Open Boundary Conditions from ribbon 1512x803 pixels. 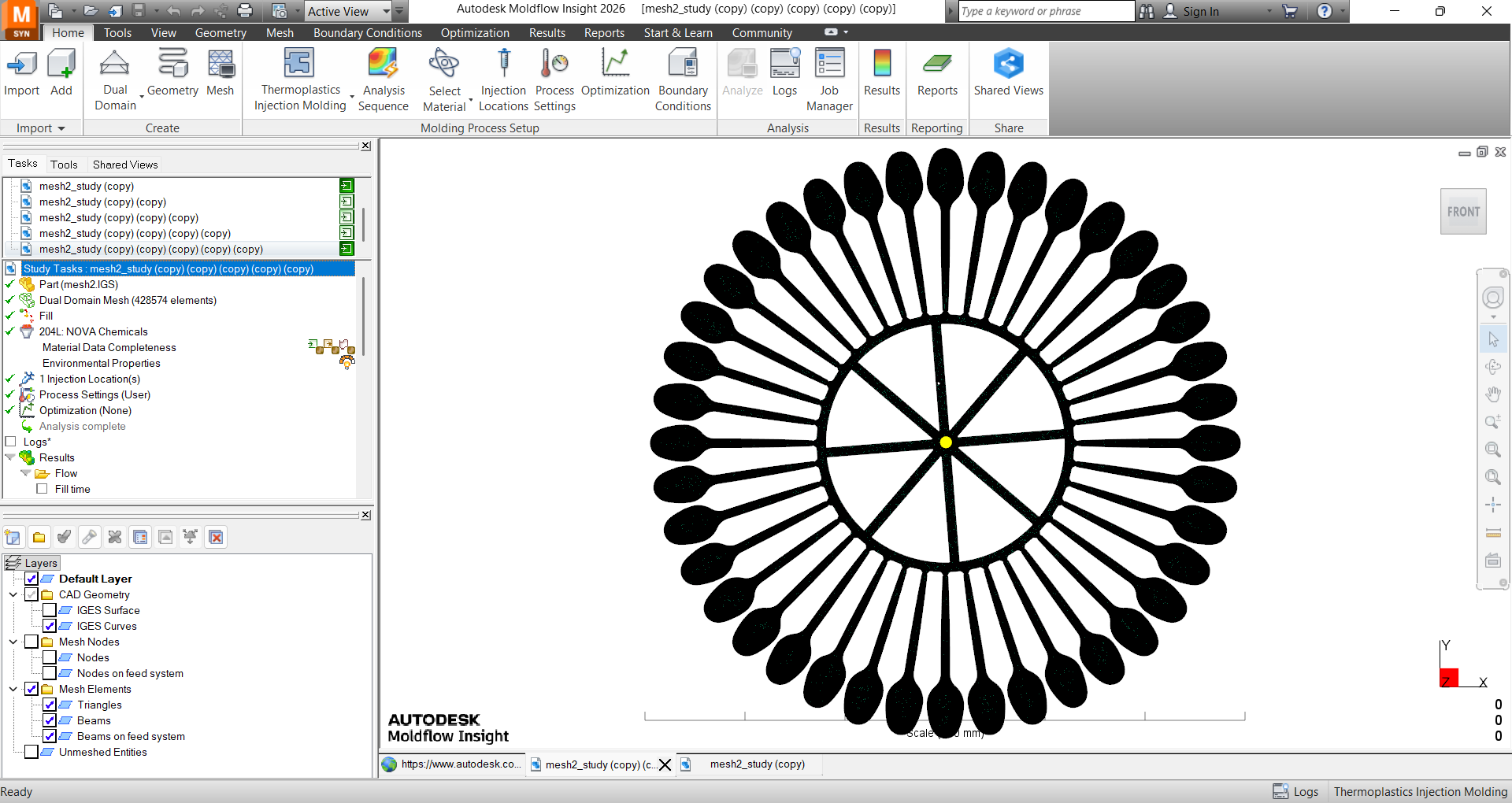coord(683,80)
